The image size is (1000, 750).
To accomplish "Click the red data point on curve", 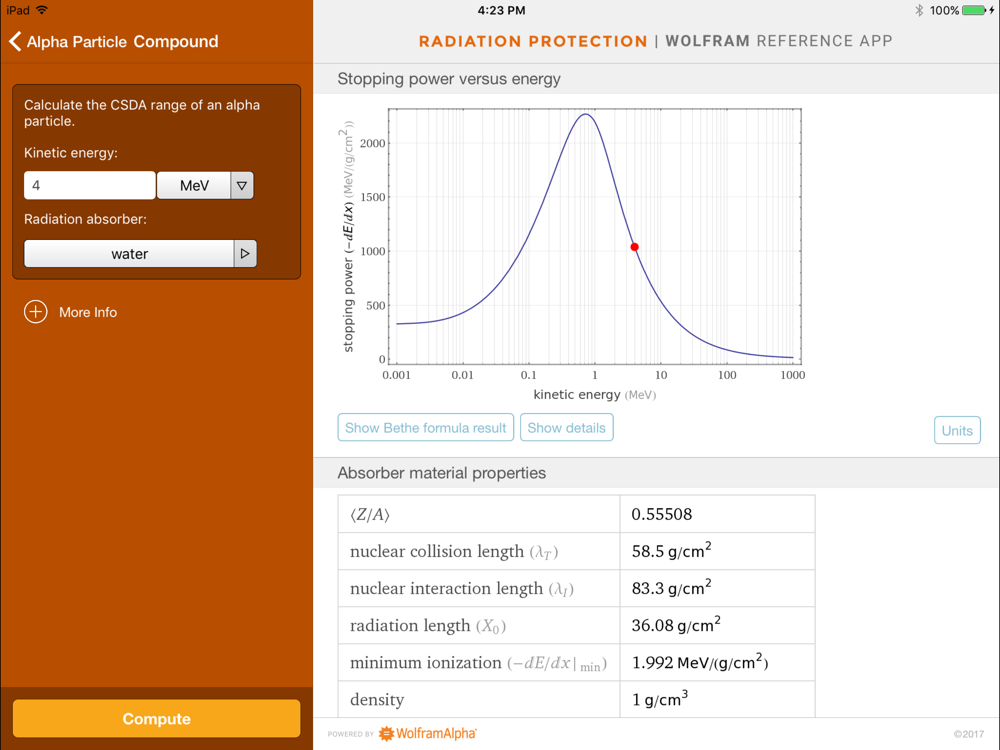I will (x=635, y=247).
